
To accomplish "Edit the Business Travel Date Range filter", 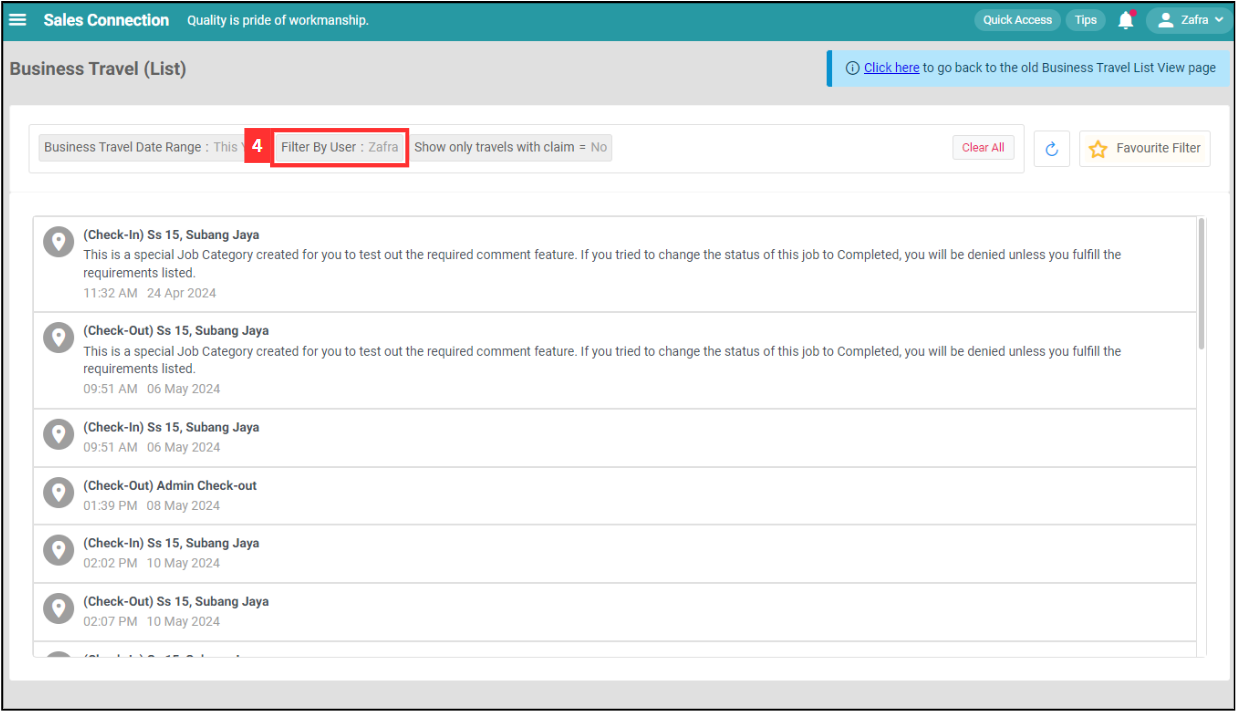I will point(141,147).
